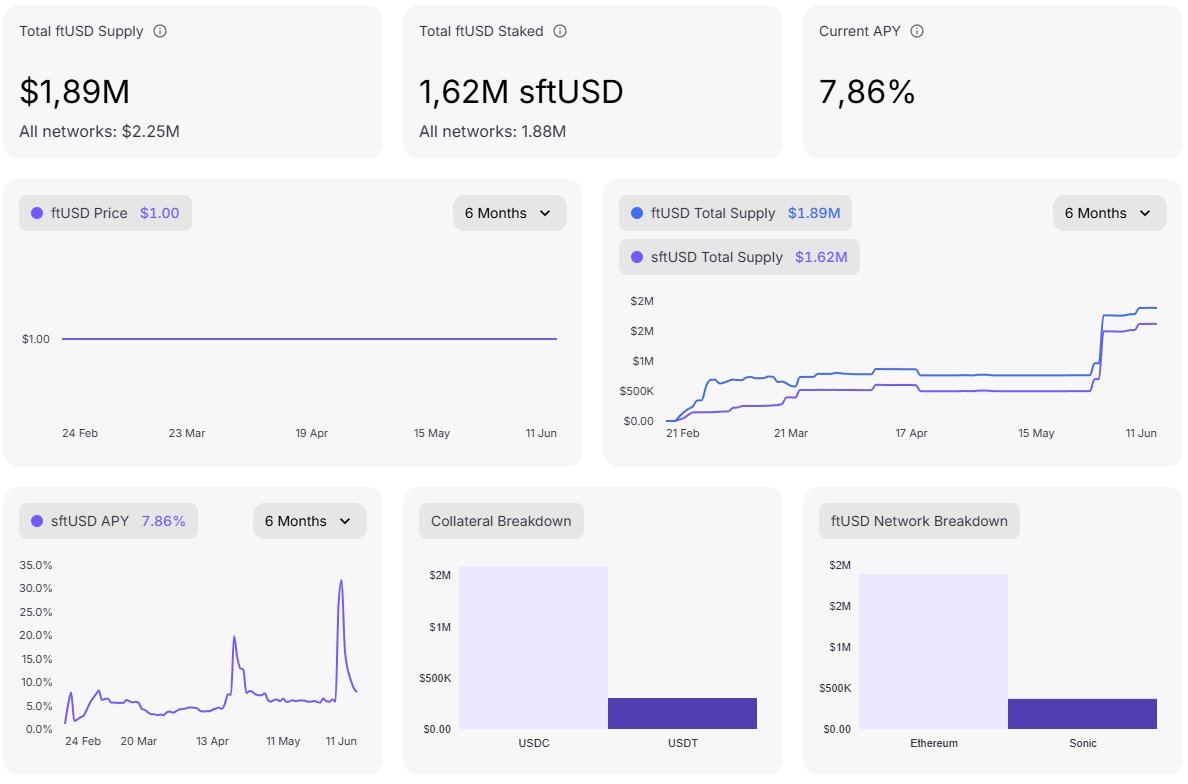Open the sftUSD APY chart 6 Months dropdown

(310, 521)
